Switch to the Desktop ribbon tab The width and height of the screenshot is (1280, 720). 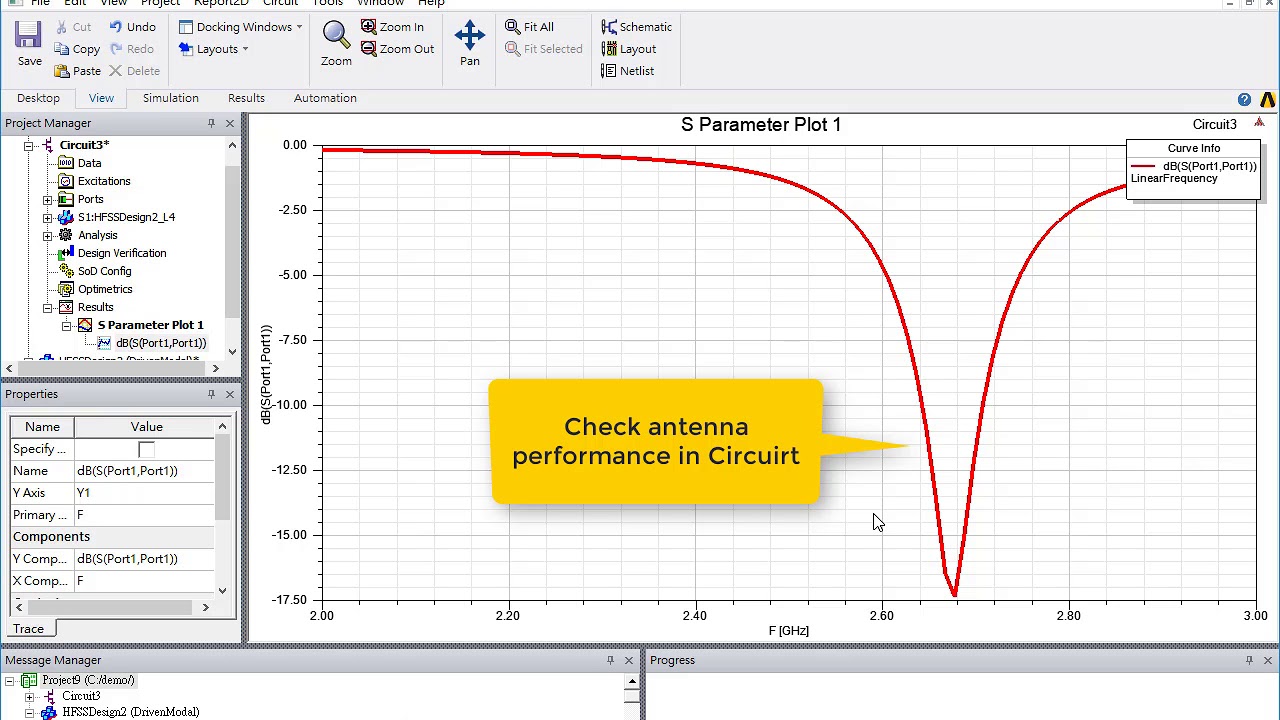(x=38, y=98)
